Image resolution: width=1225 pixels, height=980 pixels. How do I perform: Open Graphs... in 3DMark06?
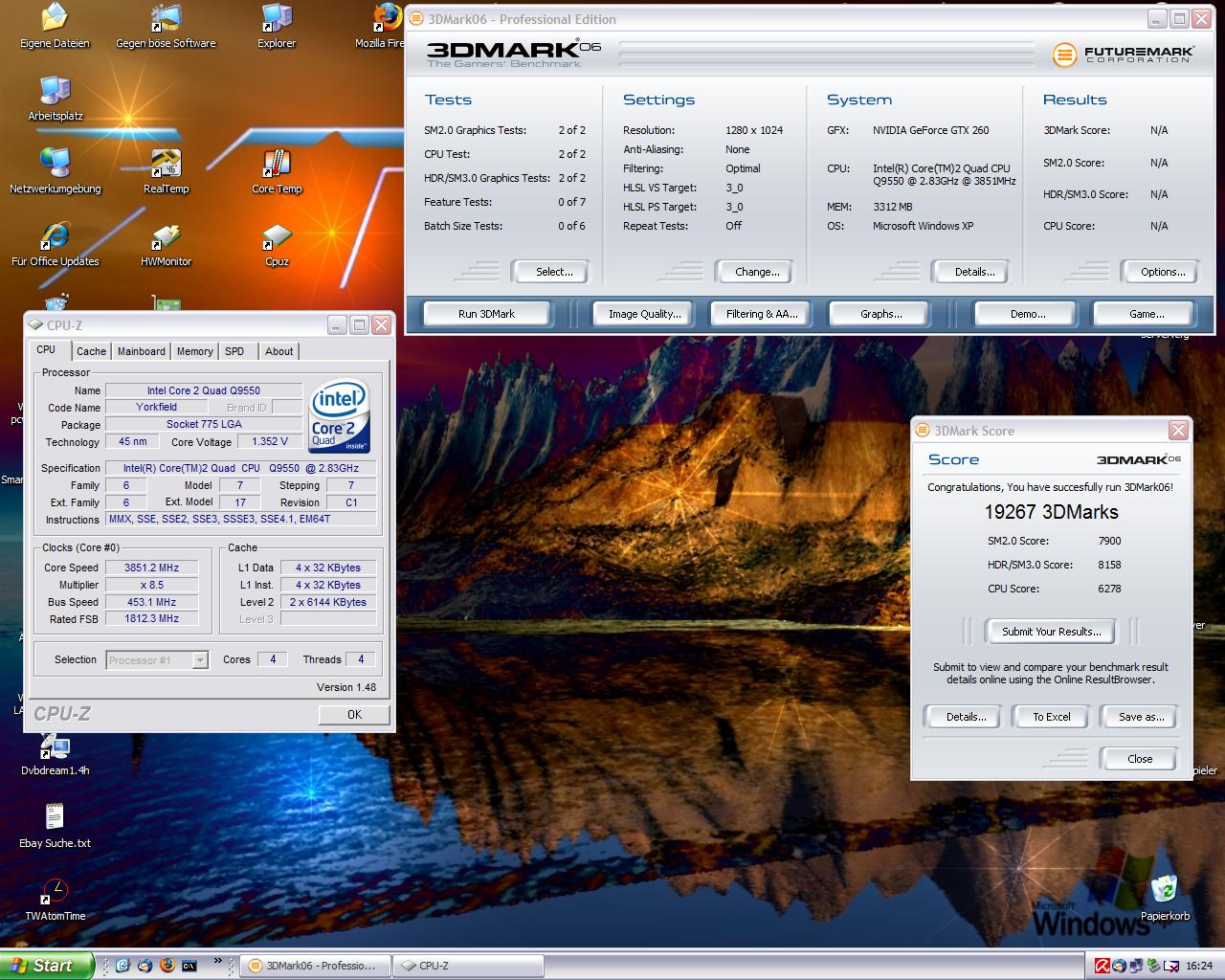coord(880,314)
